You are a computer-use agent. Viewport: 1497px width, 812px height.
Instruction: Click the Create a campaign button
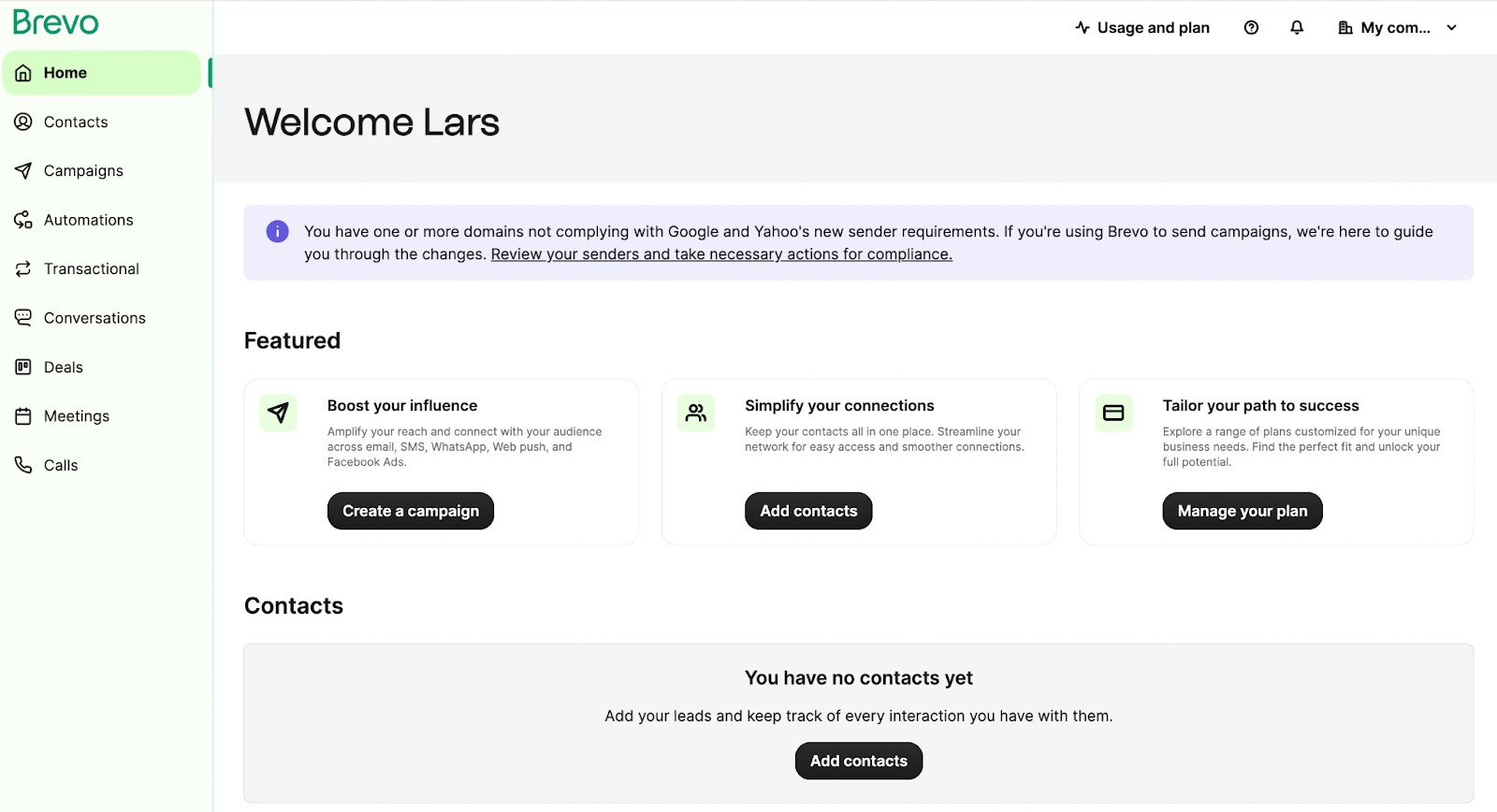click(411, 511)
